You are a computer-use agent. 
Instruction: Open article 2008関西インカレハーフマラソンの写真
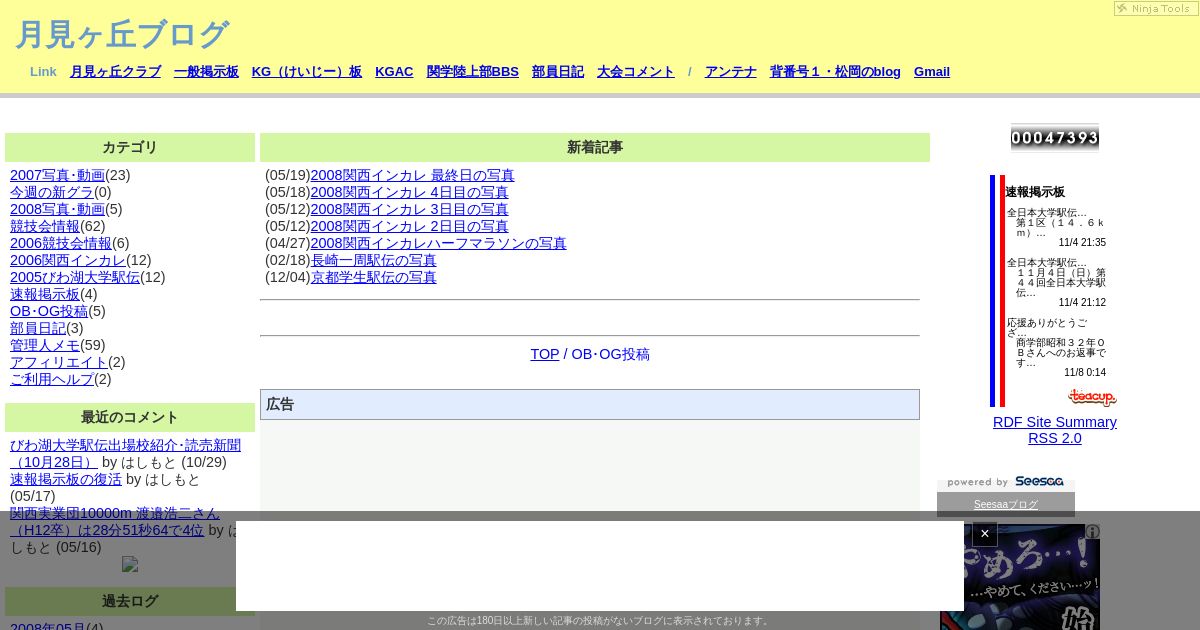pos(438,243)
